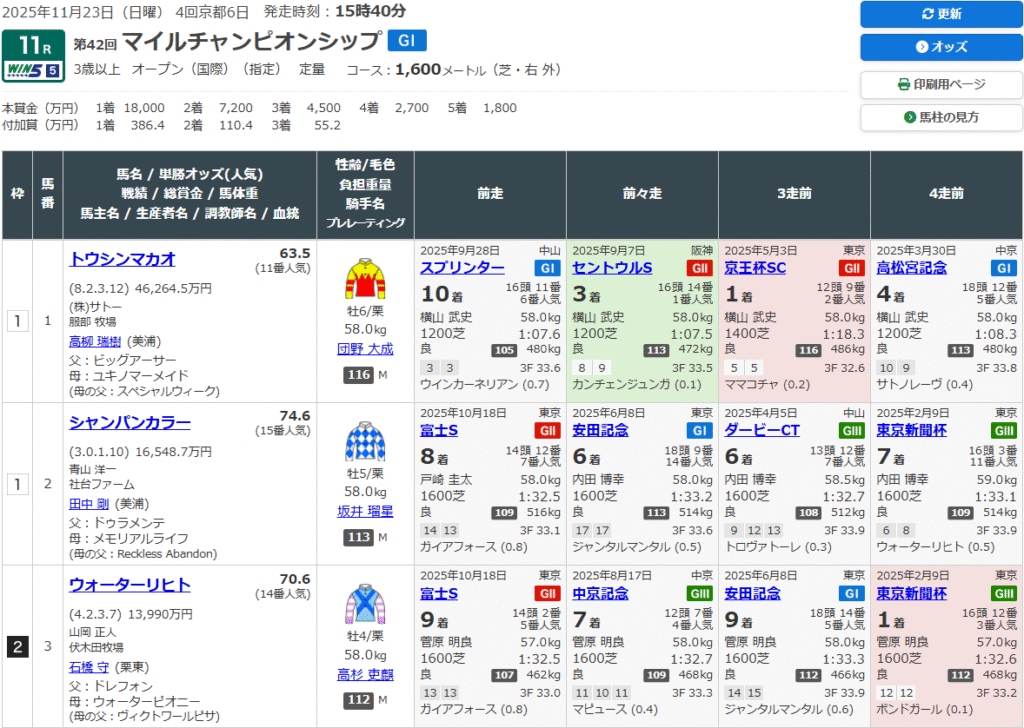The height and width of the screenshot is (728, 1024).
Task: Click Toshin Macau's red-yellow jockey silks icon
Action: pos(365,280)
